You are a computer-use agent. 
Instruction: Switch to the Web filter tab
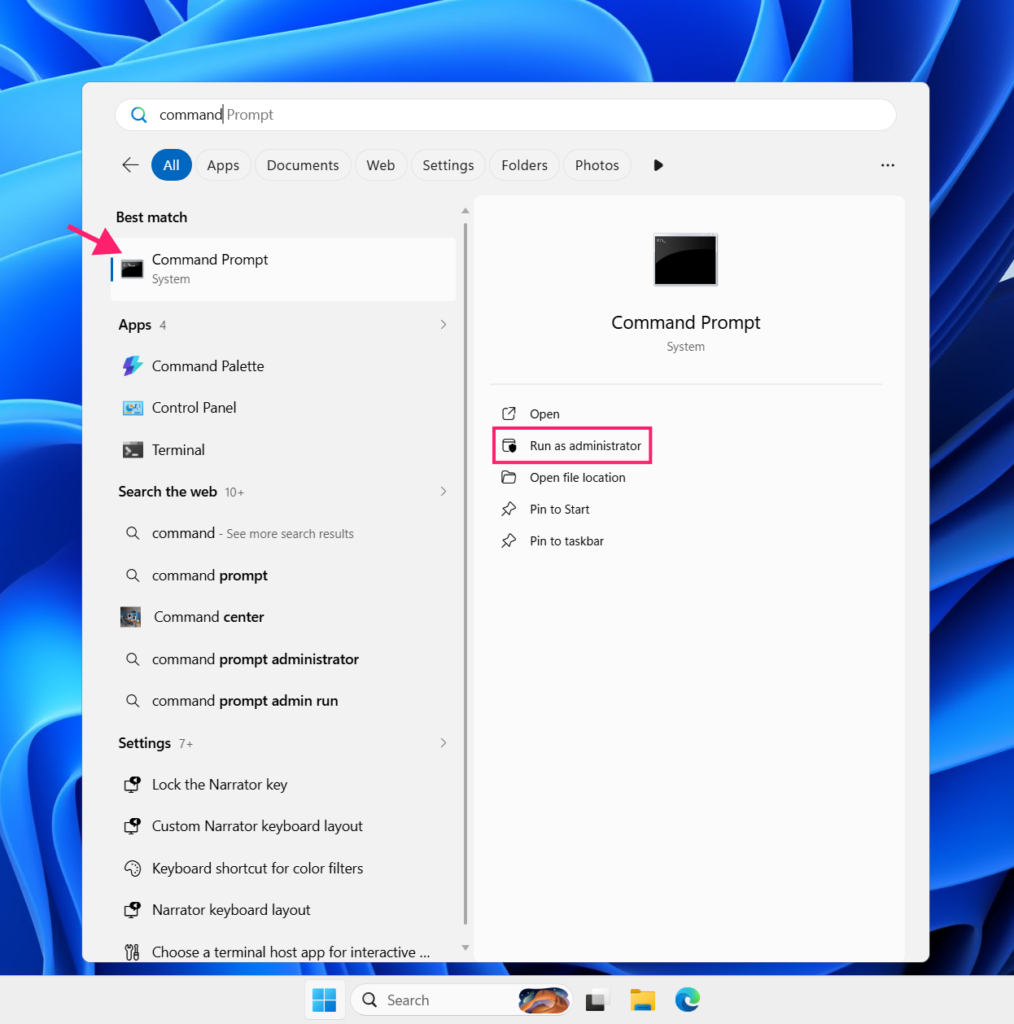pyautogui.click(x=381, y=165)
